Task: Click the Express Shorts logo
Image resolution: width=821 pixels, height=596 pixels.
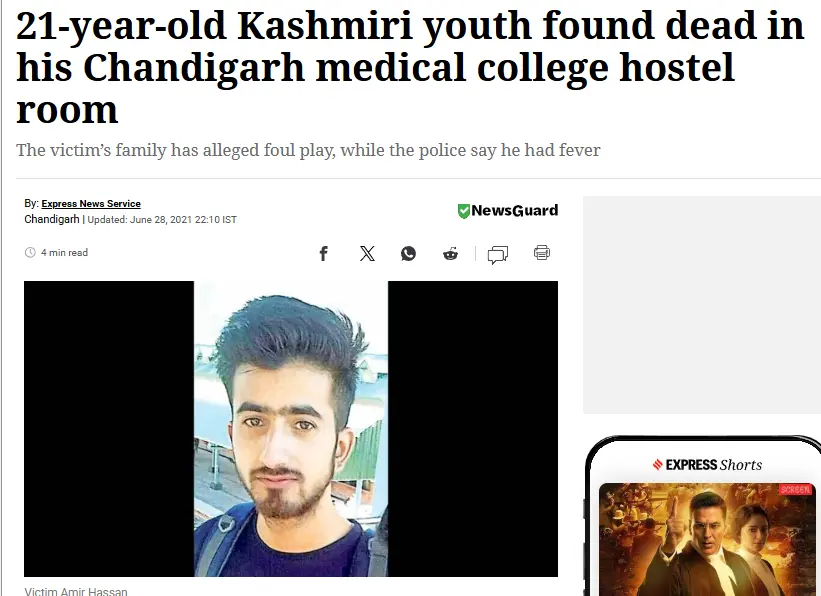Action: pyautogui.click(x=707, y=465)
